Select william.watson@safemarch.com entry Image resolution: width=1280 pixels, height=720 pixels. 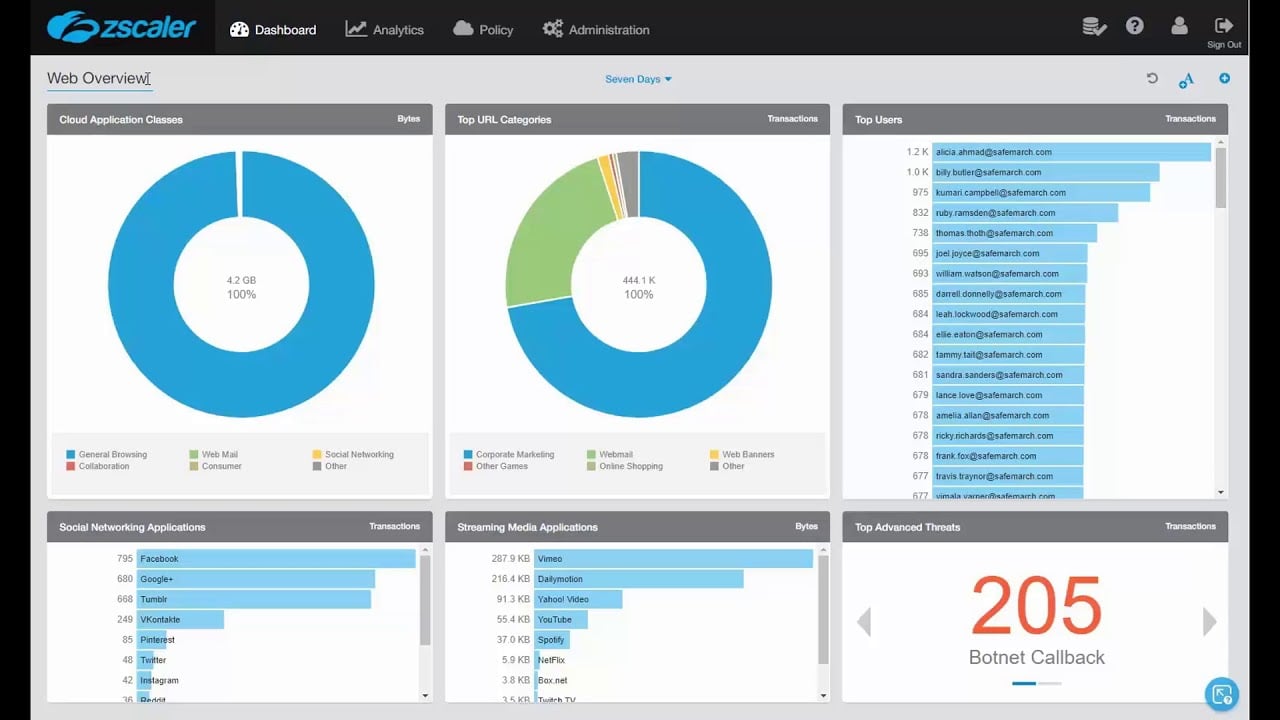click(x=1009, y=273)
